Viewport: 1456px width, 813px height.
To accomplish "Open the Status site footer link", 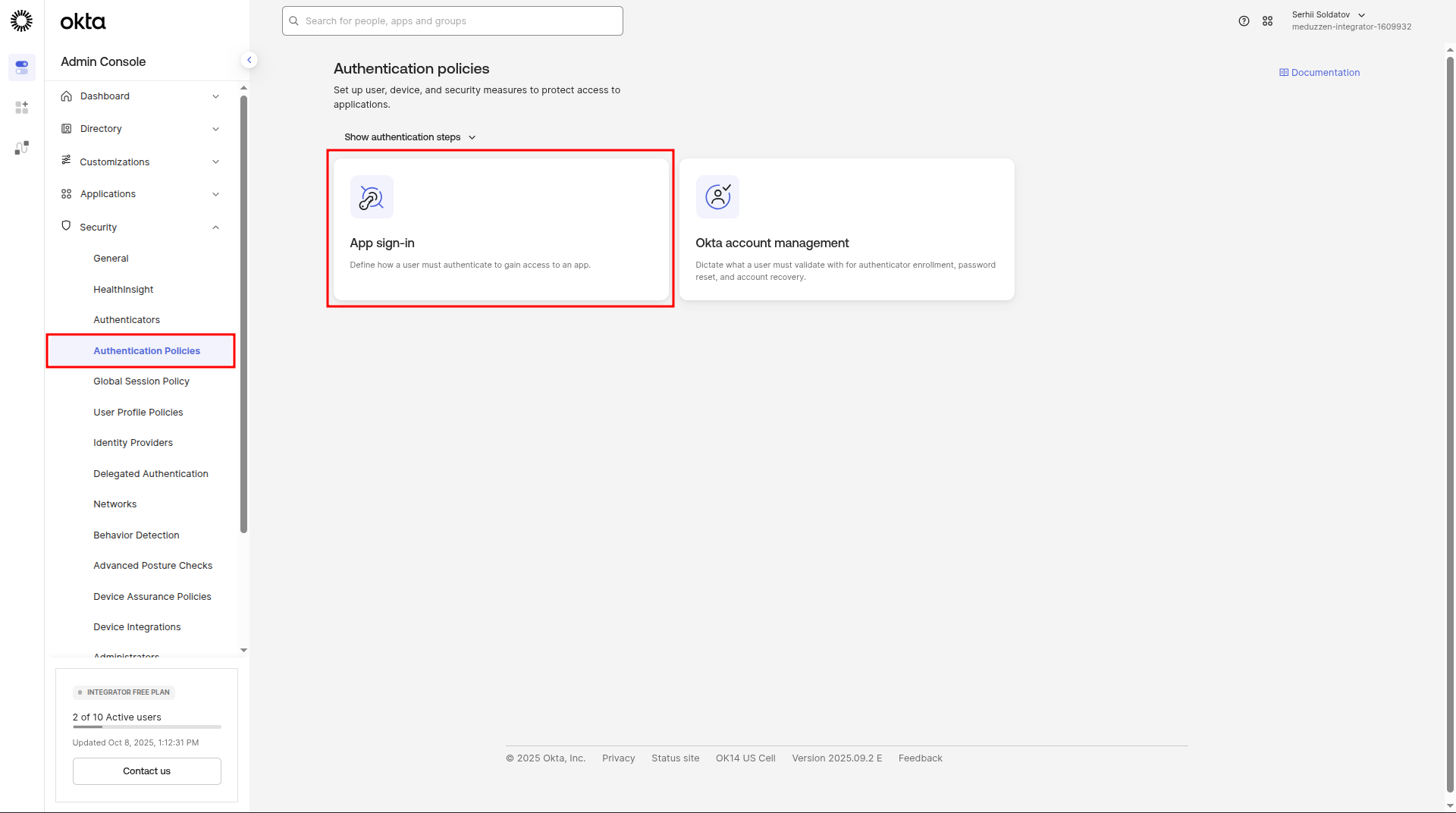I will [676, 758].
